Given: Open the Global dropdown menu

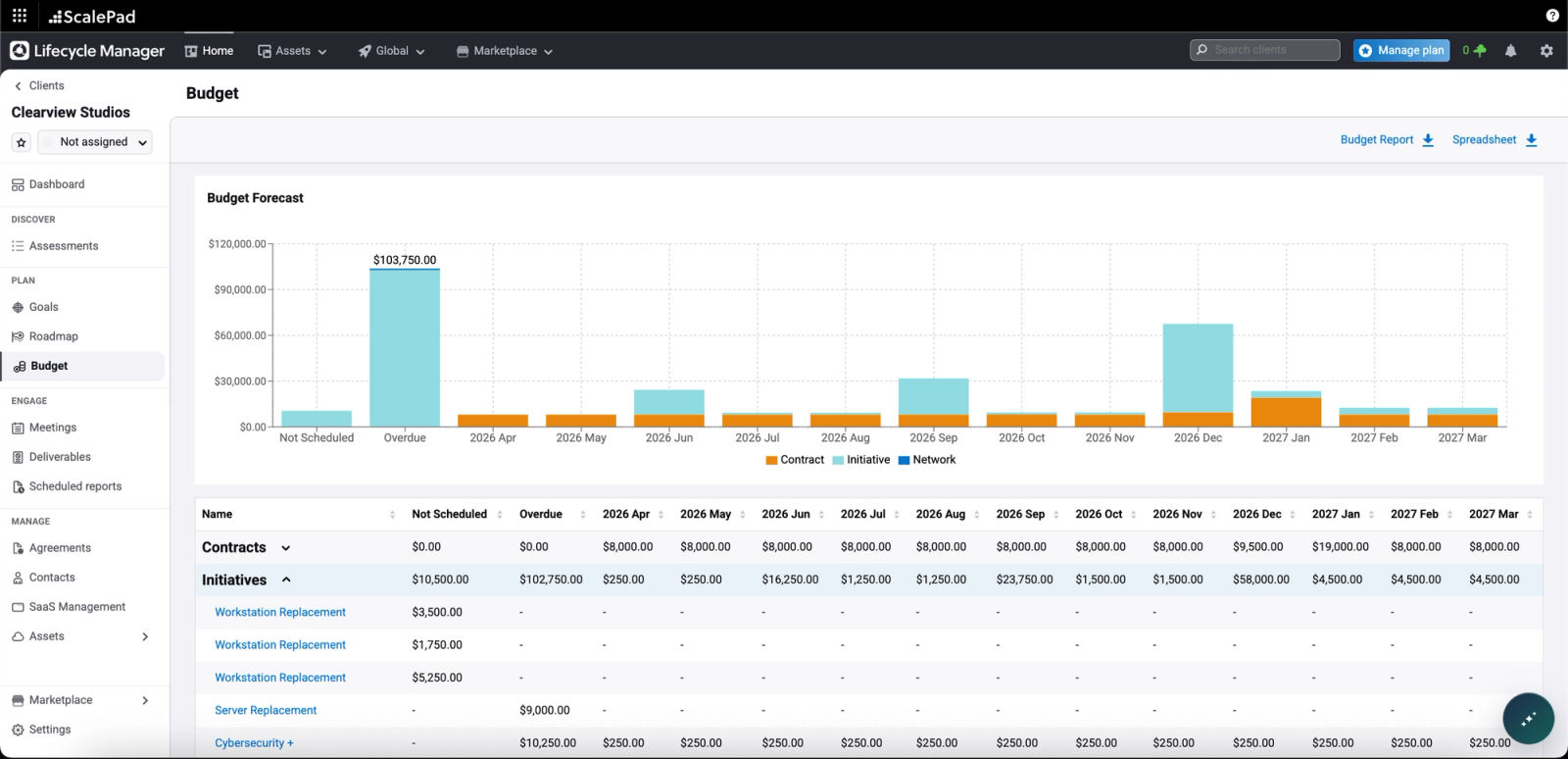Looking at the screenshot, I should click(x=391, y=51).
